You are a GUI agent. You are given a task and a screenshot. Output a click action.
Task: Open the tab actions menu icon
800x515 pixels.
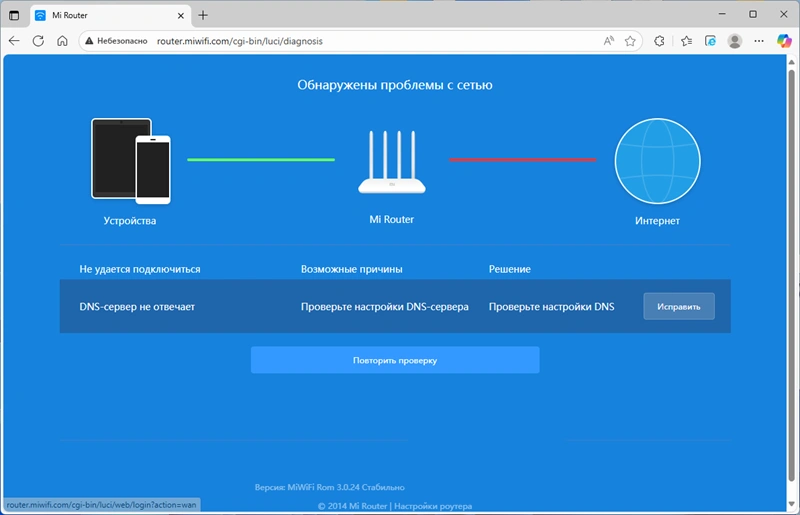pos(14,15)
